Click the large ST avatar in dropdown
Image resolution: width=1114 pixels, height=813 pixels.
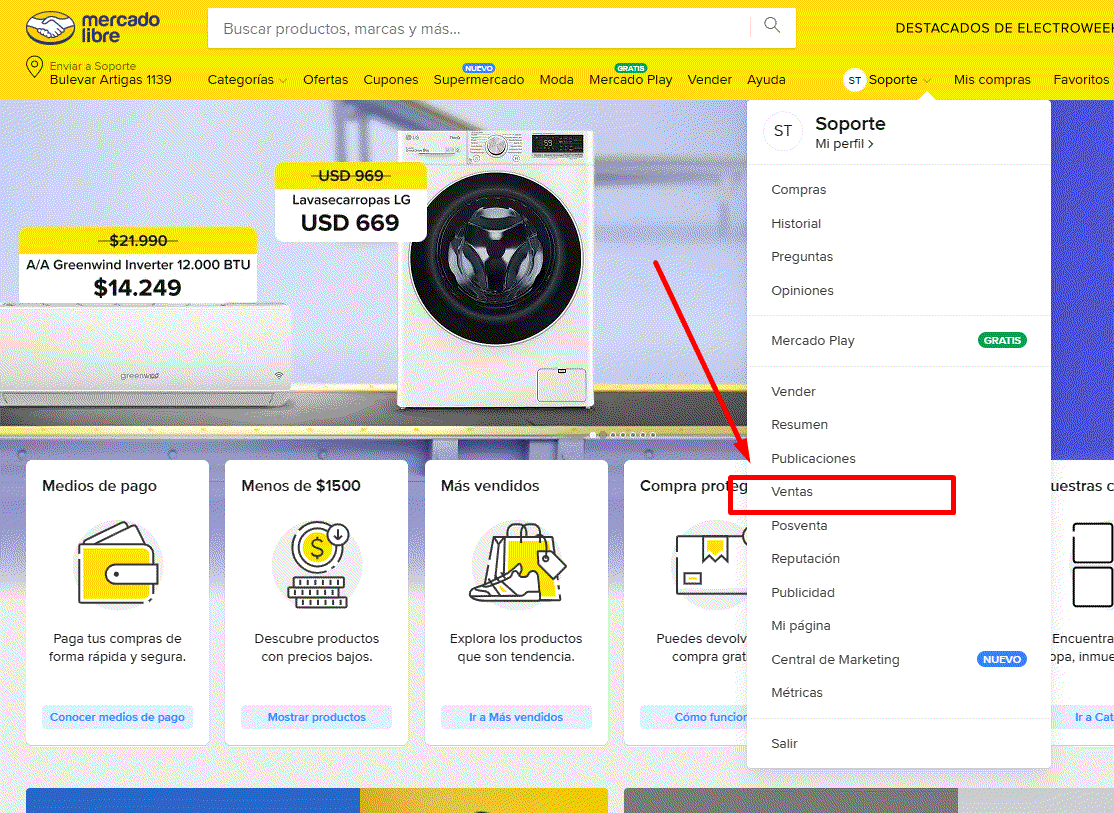coord(783,131)
